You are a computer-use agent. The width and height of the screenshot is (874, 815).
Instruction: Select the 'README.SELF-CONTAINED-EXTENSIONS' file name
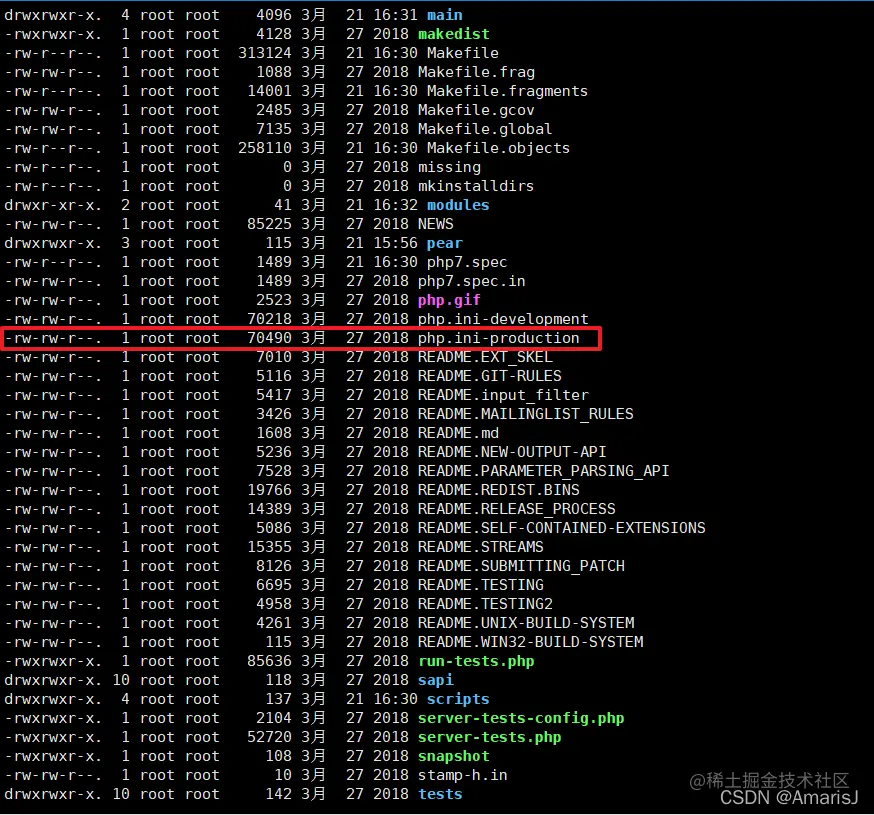point(561,528)
